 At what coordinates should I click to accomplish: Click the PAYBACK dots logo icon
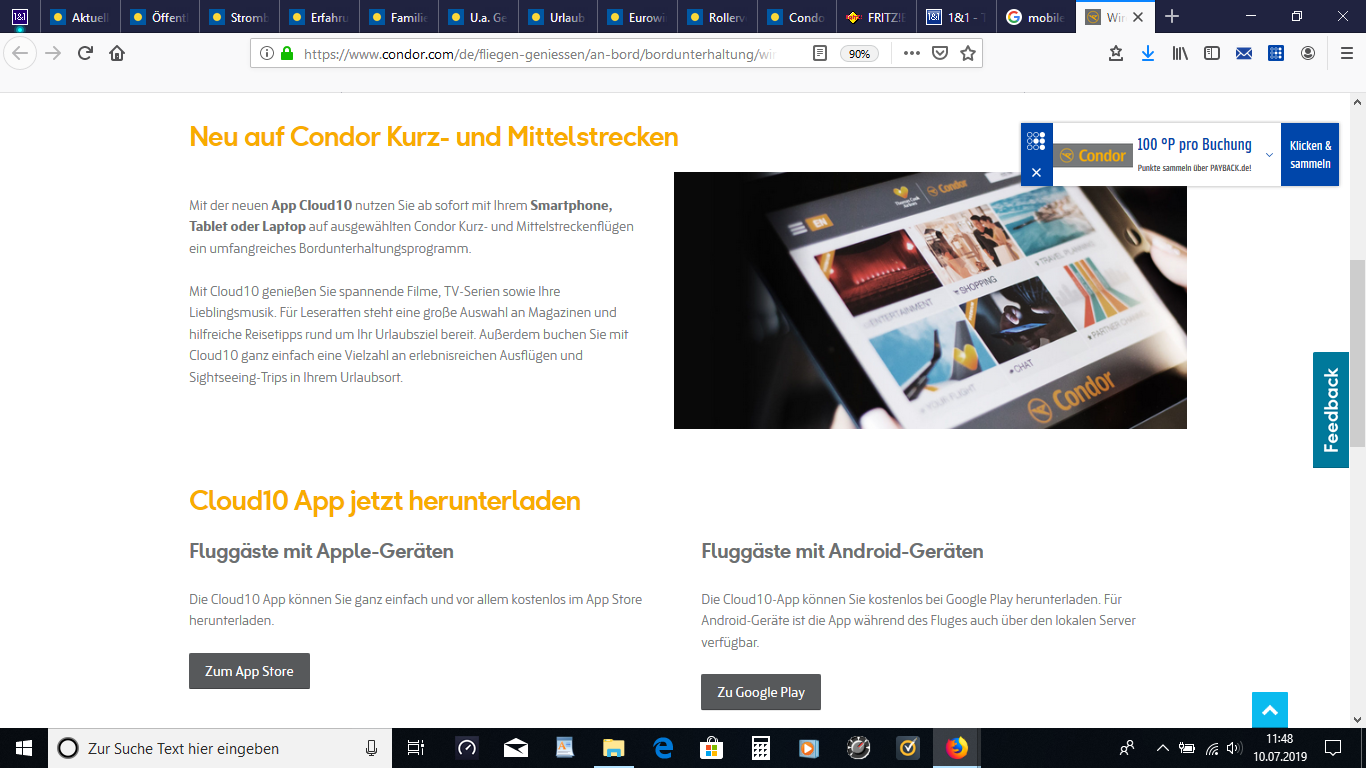1036,141
